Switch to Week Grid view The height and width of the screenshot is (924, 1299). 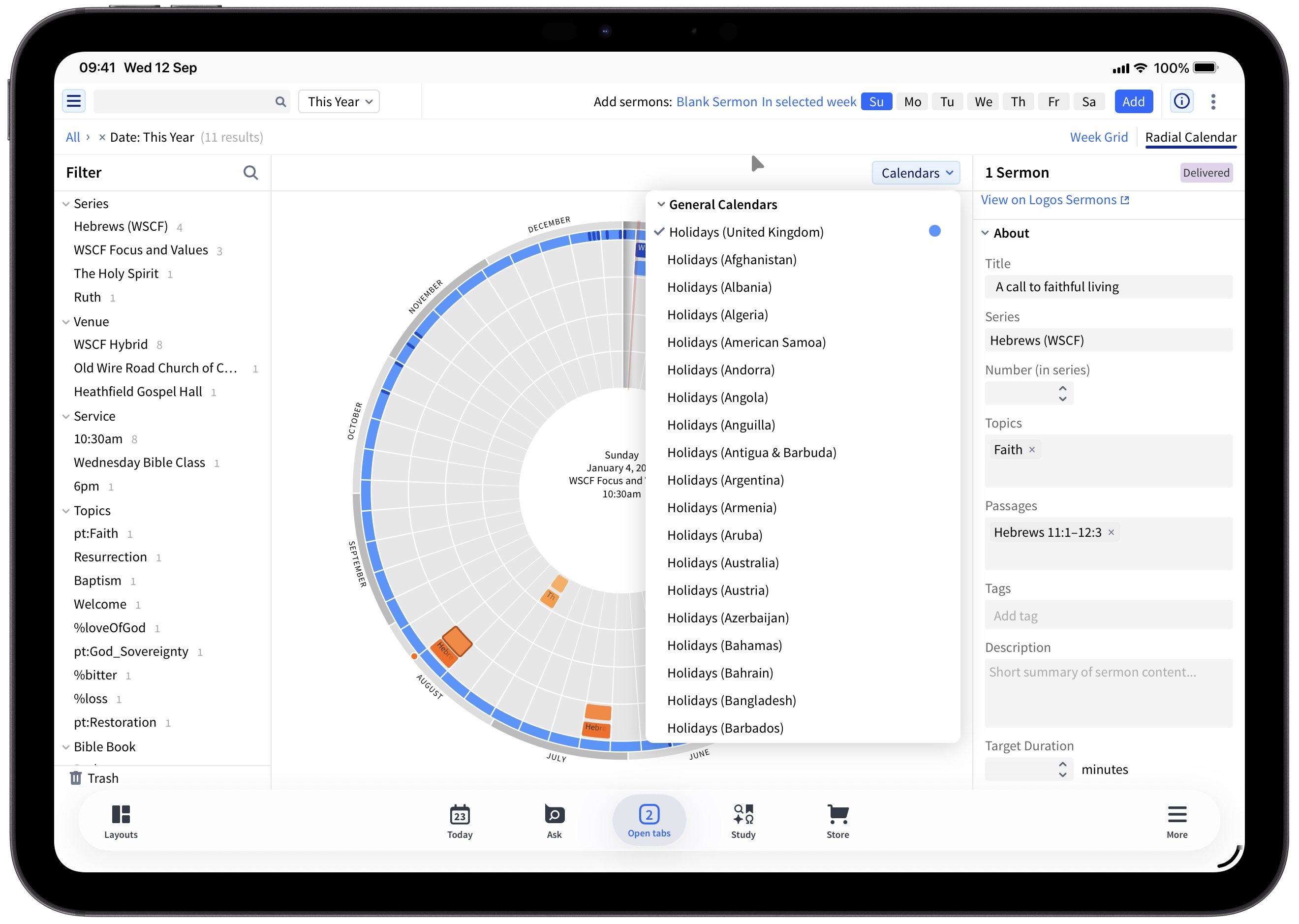click(x=1098, y=137)
